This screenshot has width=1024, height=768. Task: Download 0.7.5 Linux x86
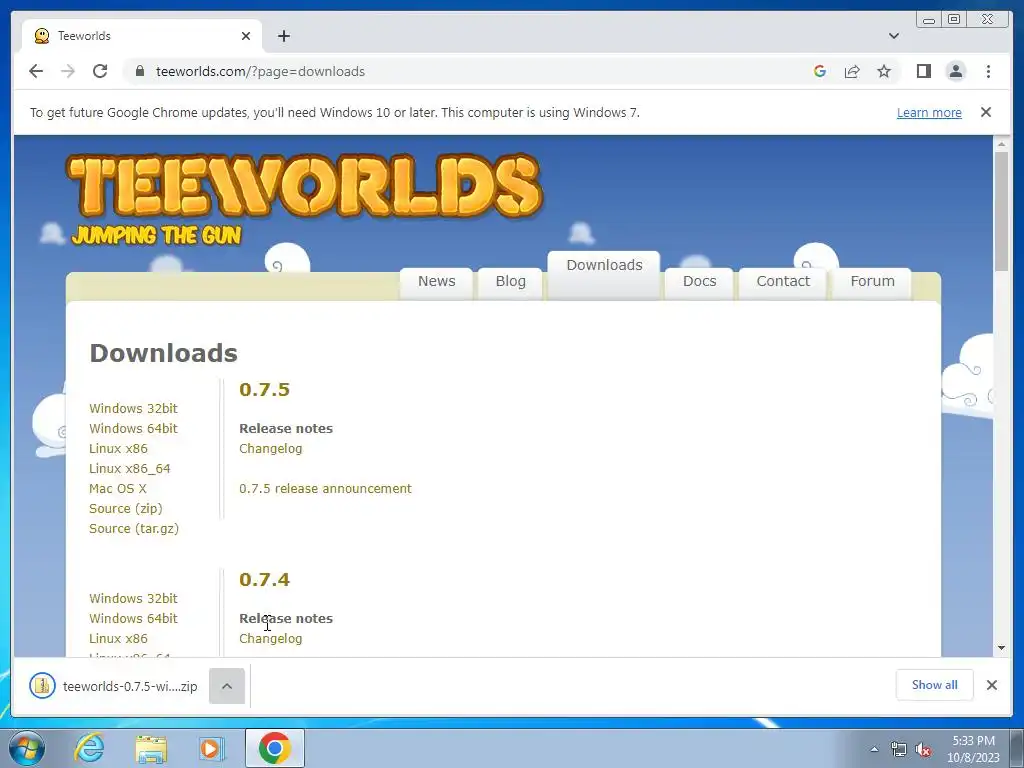pyautogui.click(x=118, y=449)
